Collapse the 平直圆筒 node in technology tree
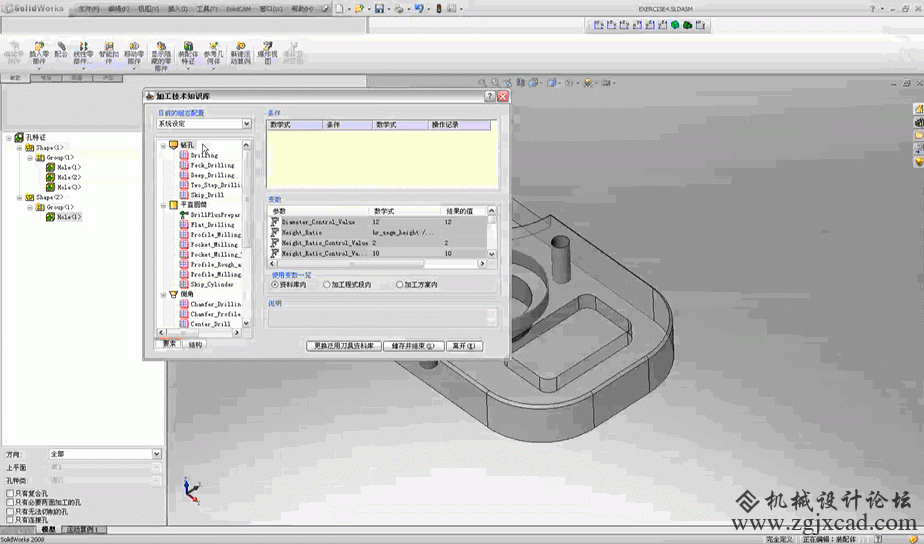The width and height of the screenshot is (924, 544). point(163,205)
